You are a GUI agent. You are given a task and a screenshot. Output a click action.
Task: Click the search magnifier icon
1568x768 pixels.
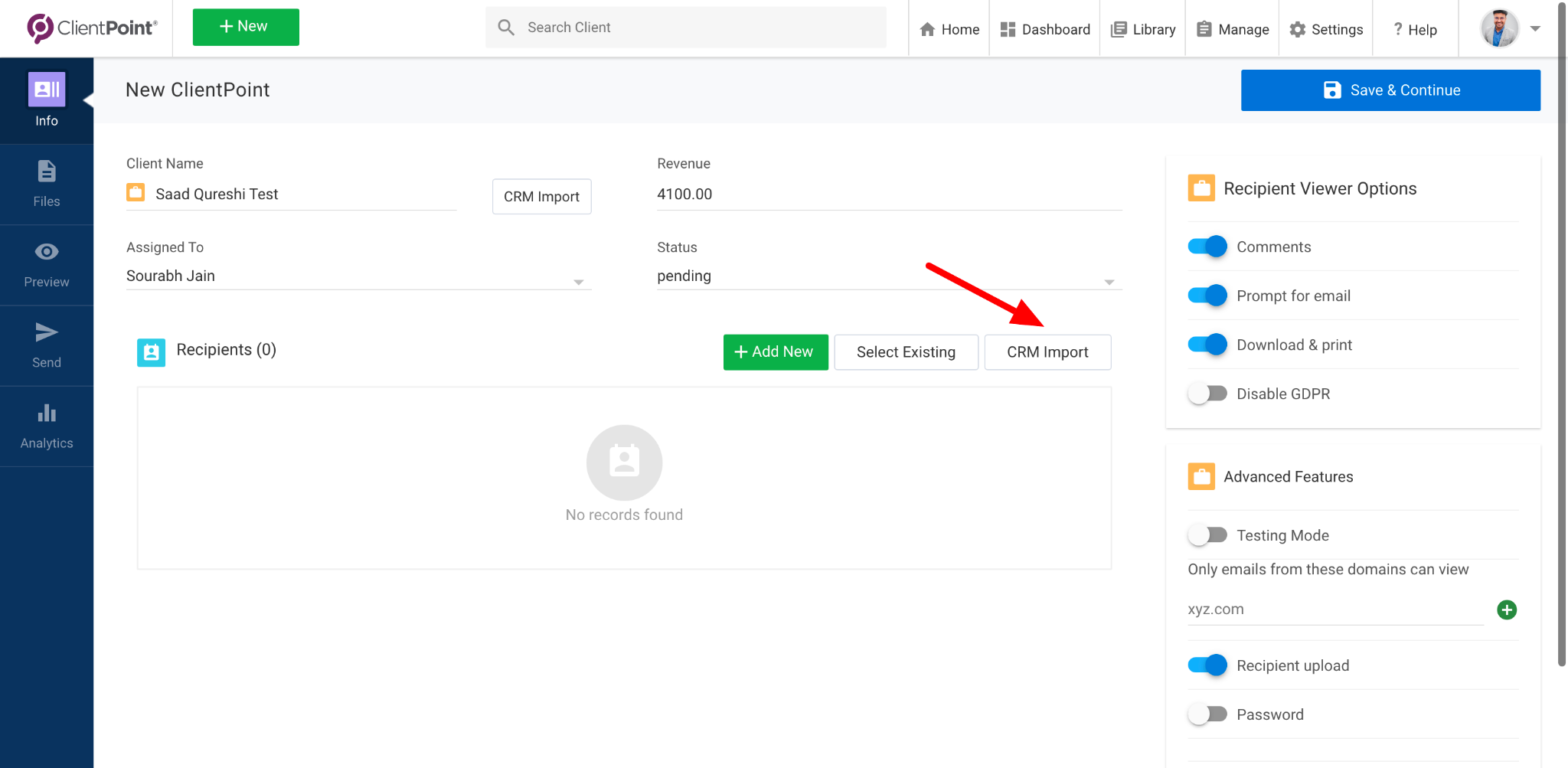(506, 28)
